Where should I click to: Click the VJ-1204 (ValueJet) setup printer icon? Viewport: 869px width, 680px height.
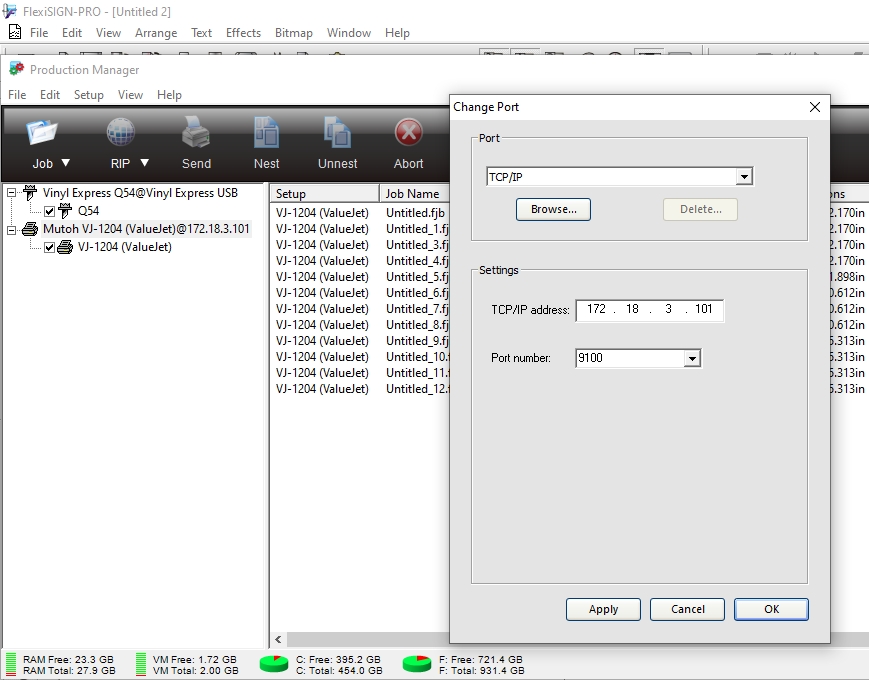pyautogui.click(x=65, y=247)
